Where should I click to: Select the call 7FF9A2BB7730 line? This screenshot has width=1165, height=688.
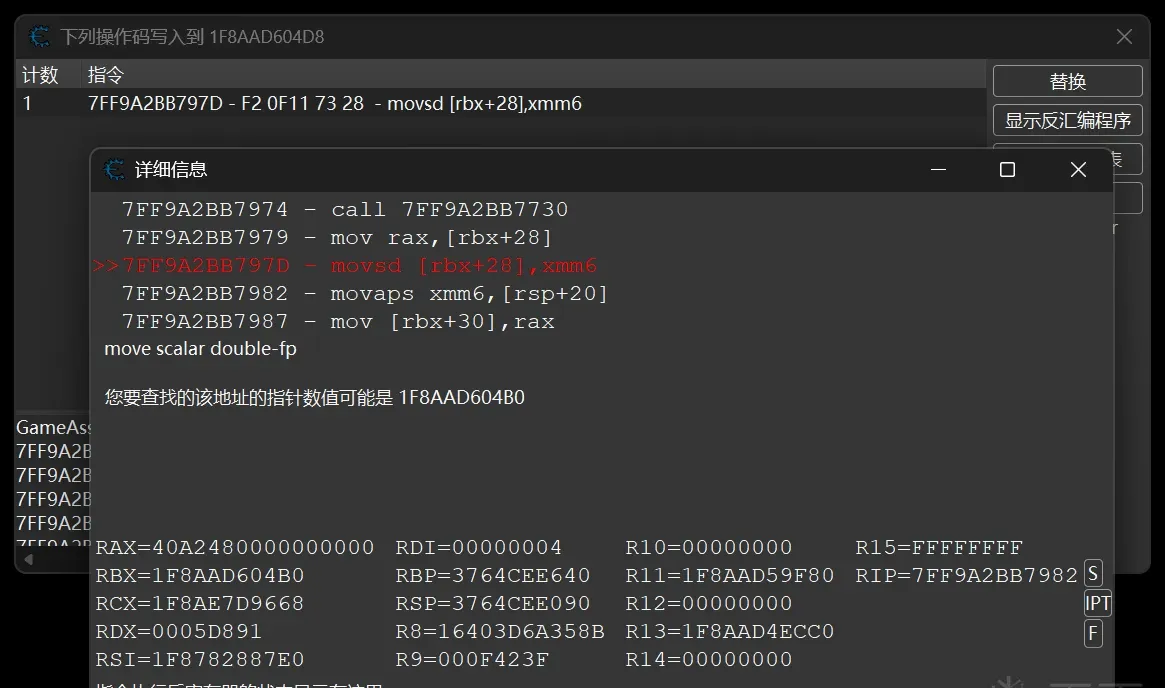[x=345, y=210]
